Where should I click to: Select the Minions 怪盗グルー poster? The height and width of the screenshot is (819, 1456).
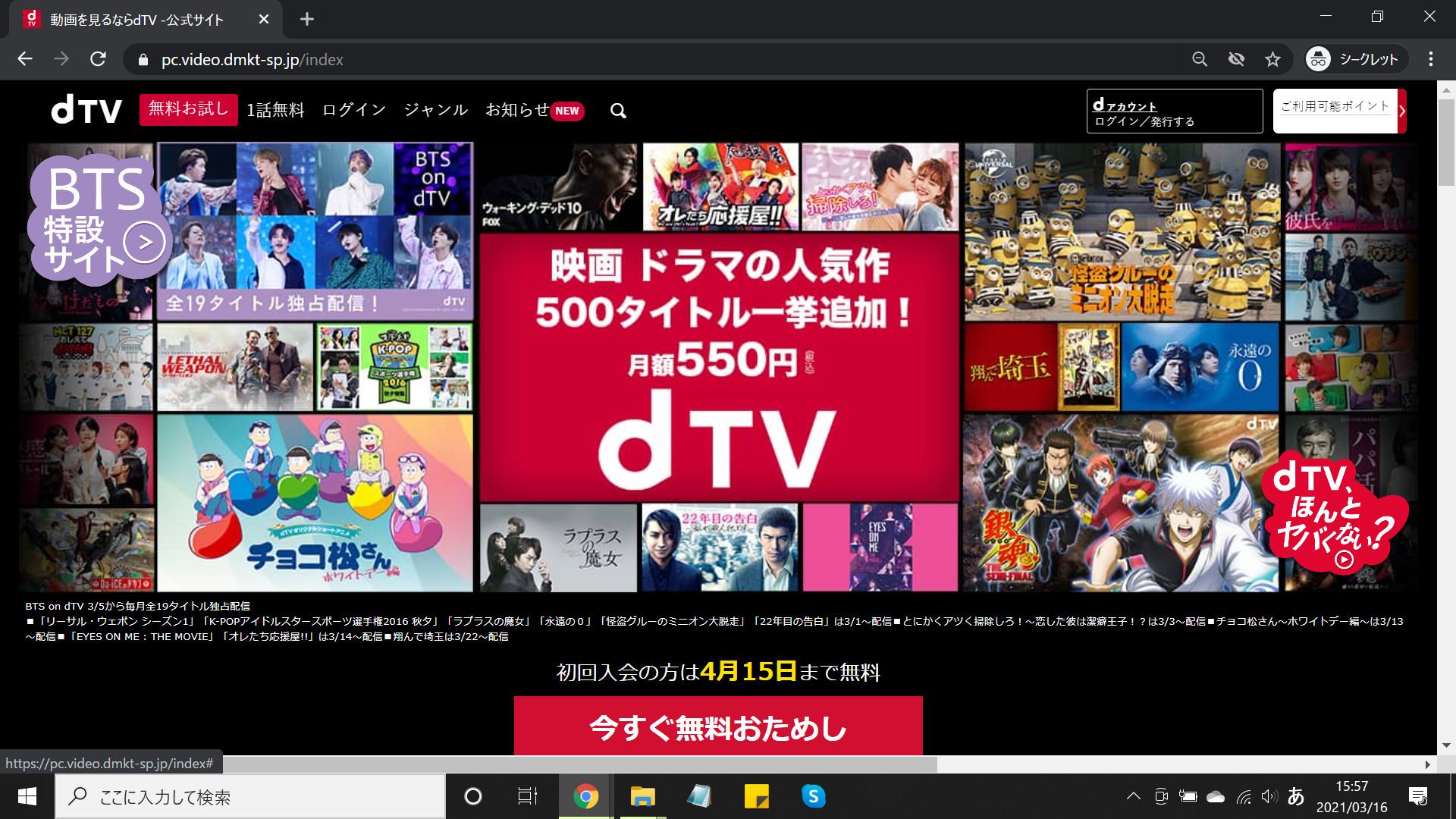coord(1122,232)
